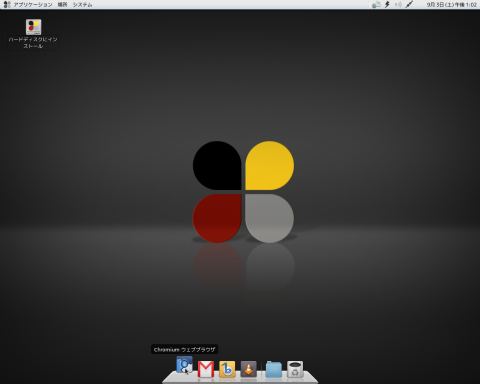Open the trash can in the dock
Image resolution: width=480 pixels, height=384 pixels.
(295, 369)
